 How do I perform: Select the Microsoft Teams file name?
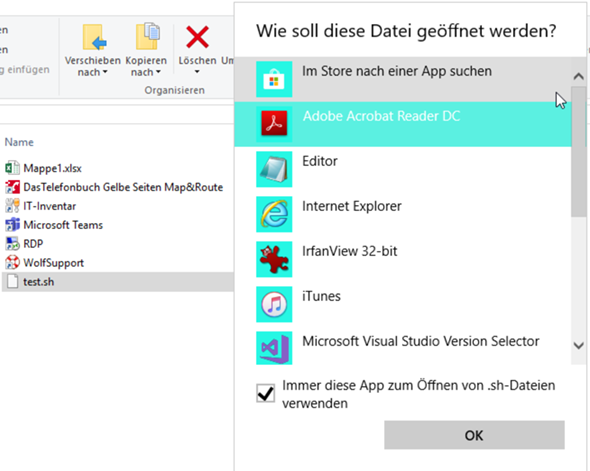pyautogui.click(x=63, y=225)
